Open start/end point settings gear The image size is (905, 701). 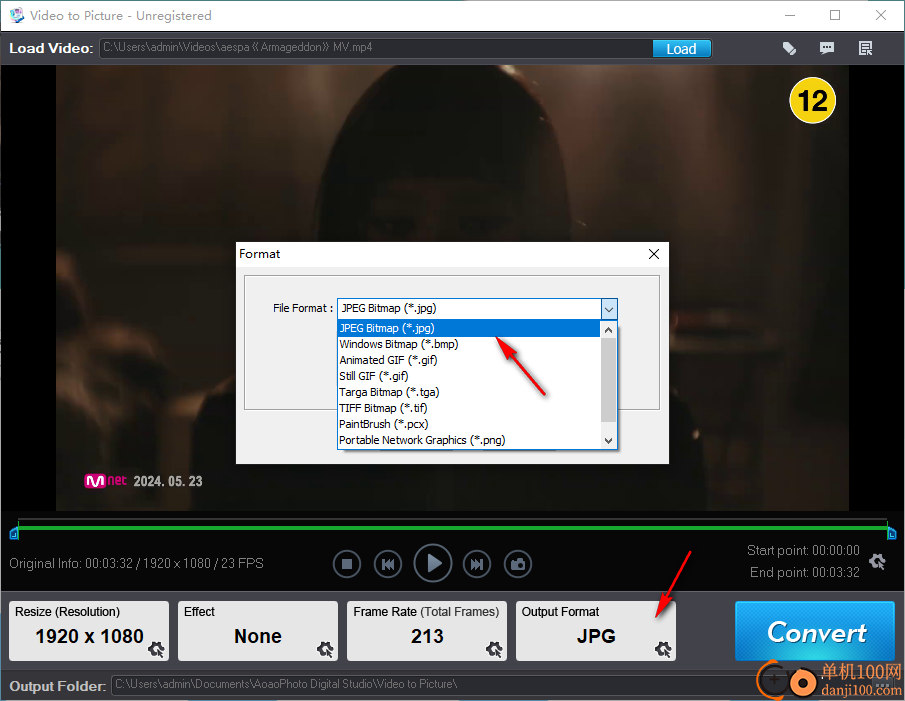877,561
